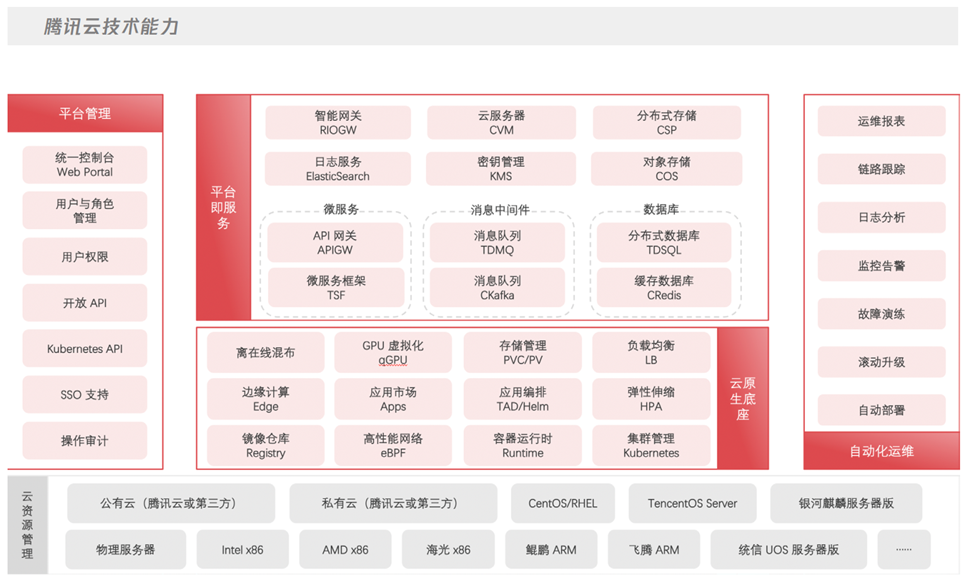Image resolution: width=967 pixels, height=587 pixels.
Task: Choose the CentOS/RHEL box
Action: [x=563, y=504]
